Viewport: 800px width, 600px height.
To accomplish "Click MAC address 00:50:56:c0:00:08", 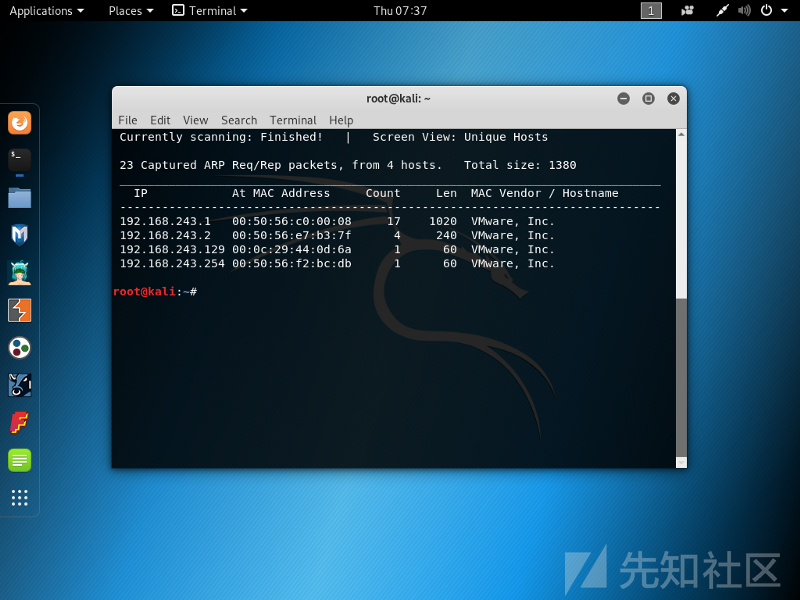I will (292, 221).
